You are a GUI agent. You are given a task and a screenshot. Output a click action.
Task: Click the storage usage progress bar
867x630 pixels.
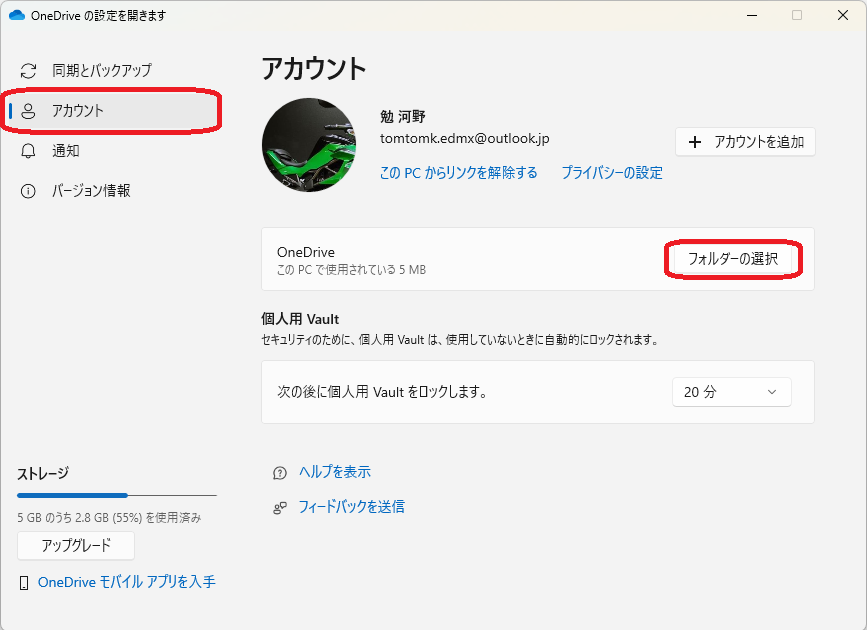(117, 496)
